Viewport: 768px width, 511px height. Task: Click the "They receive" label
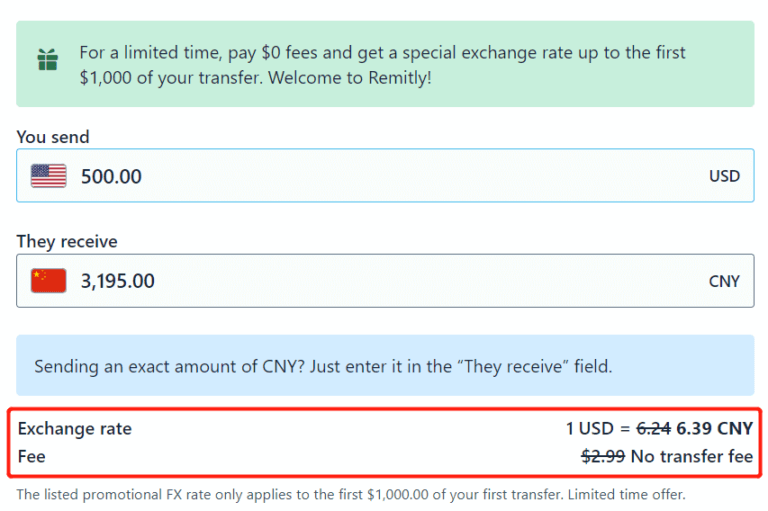(x=67, y=242)
